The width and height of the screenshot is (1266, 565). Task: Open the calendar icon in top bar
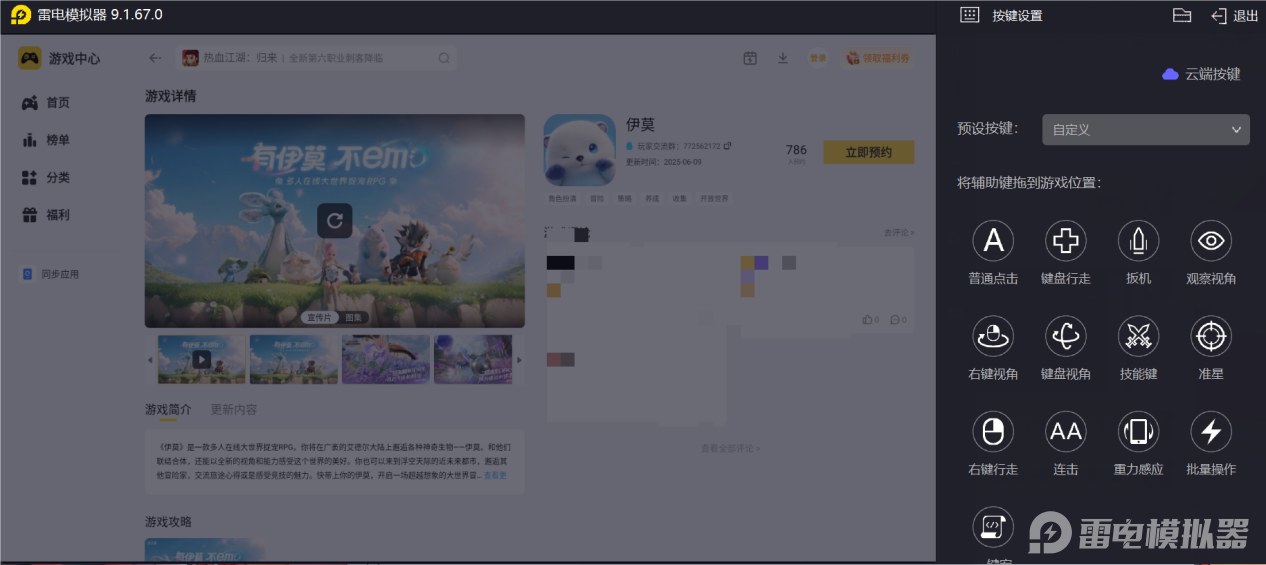(750, 58)
